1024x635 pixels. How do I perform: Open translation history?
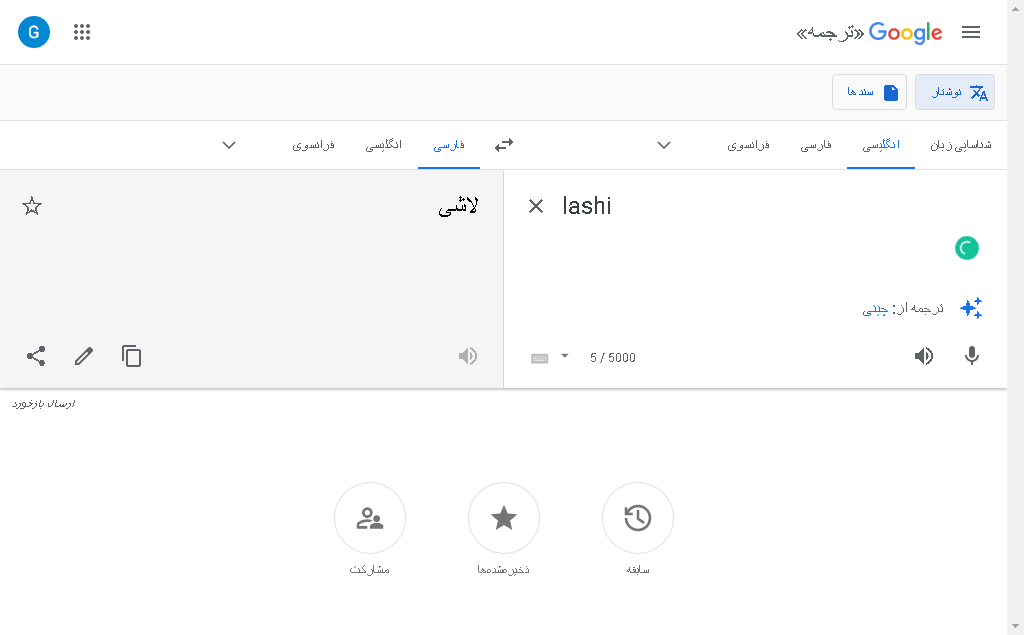(637, 518)
